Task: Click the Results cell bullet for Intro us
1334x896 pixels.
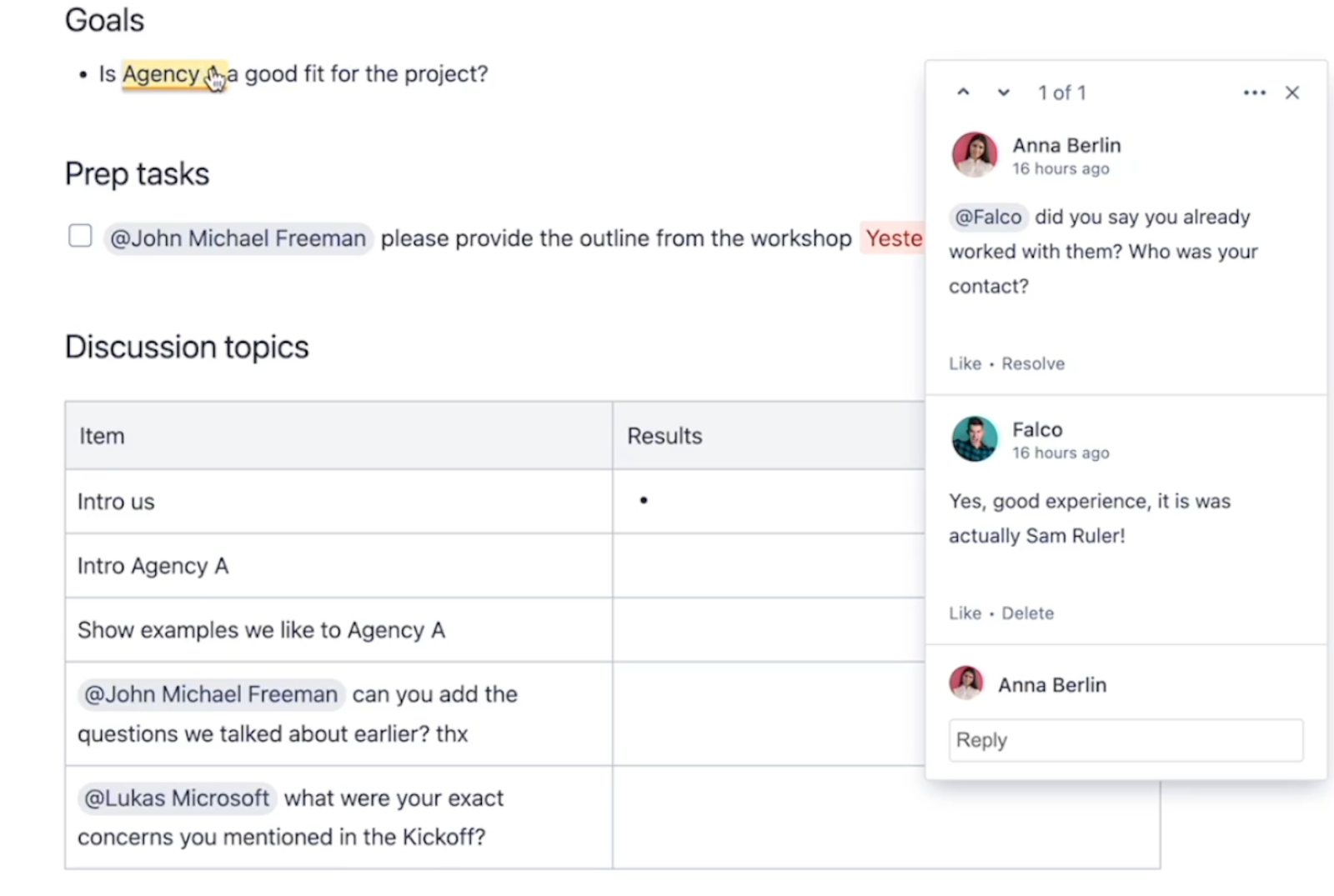Action: (644, 501)
